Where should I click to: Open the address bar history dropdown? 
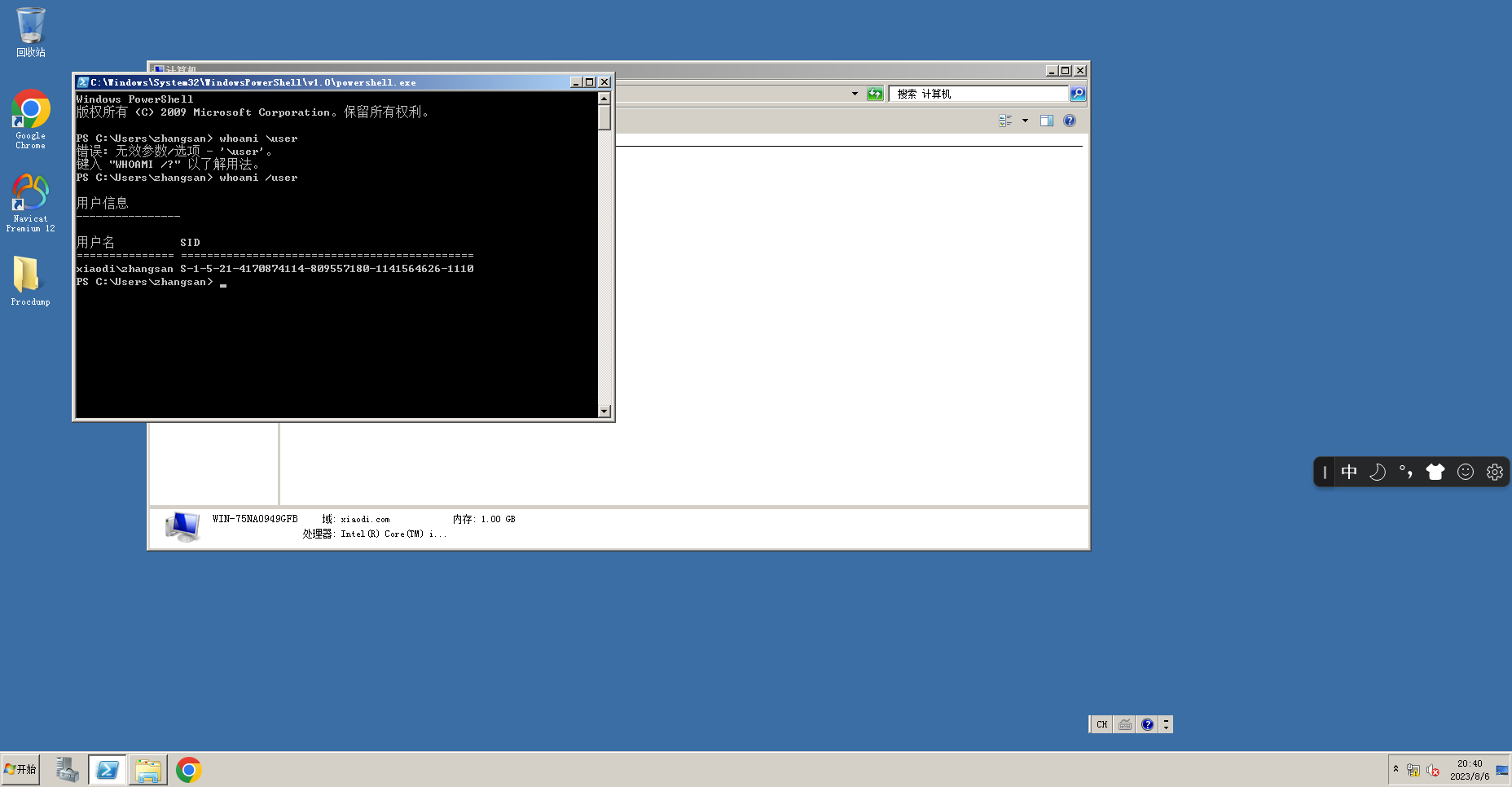click(854, 93)
